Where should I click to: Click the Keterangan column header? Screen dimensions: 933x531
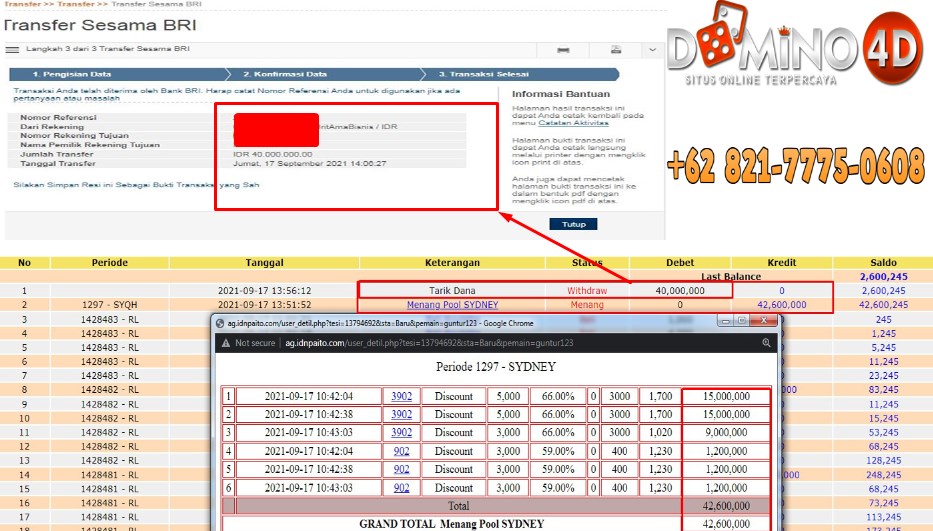452,263
